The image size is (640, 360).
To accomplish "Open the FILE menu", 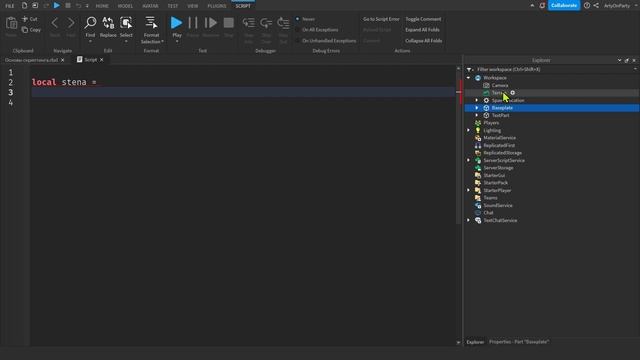I will coord(10,6).
